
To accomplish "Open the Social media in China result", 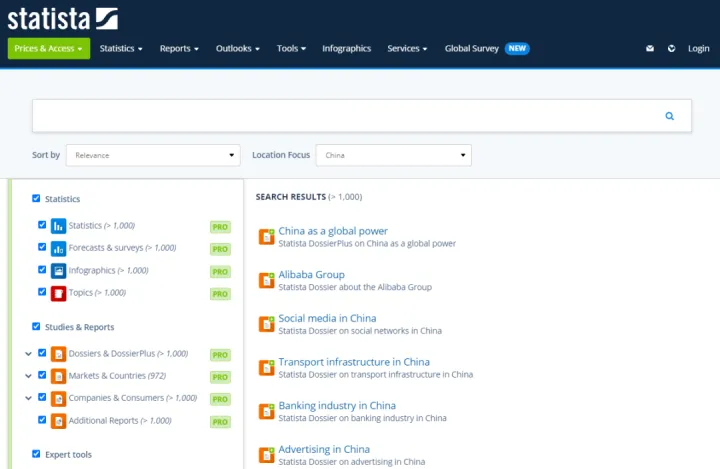I will [x=327, y=318].
